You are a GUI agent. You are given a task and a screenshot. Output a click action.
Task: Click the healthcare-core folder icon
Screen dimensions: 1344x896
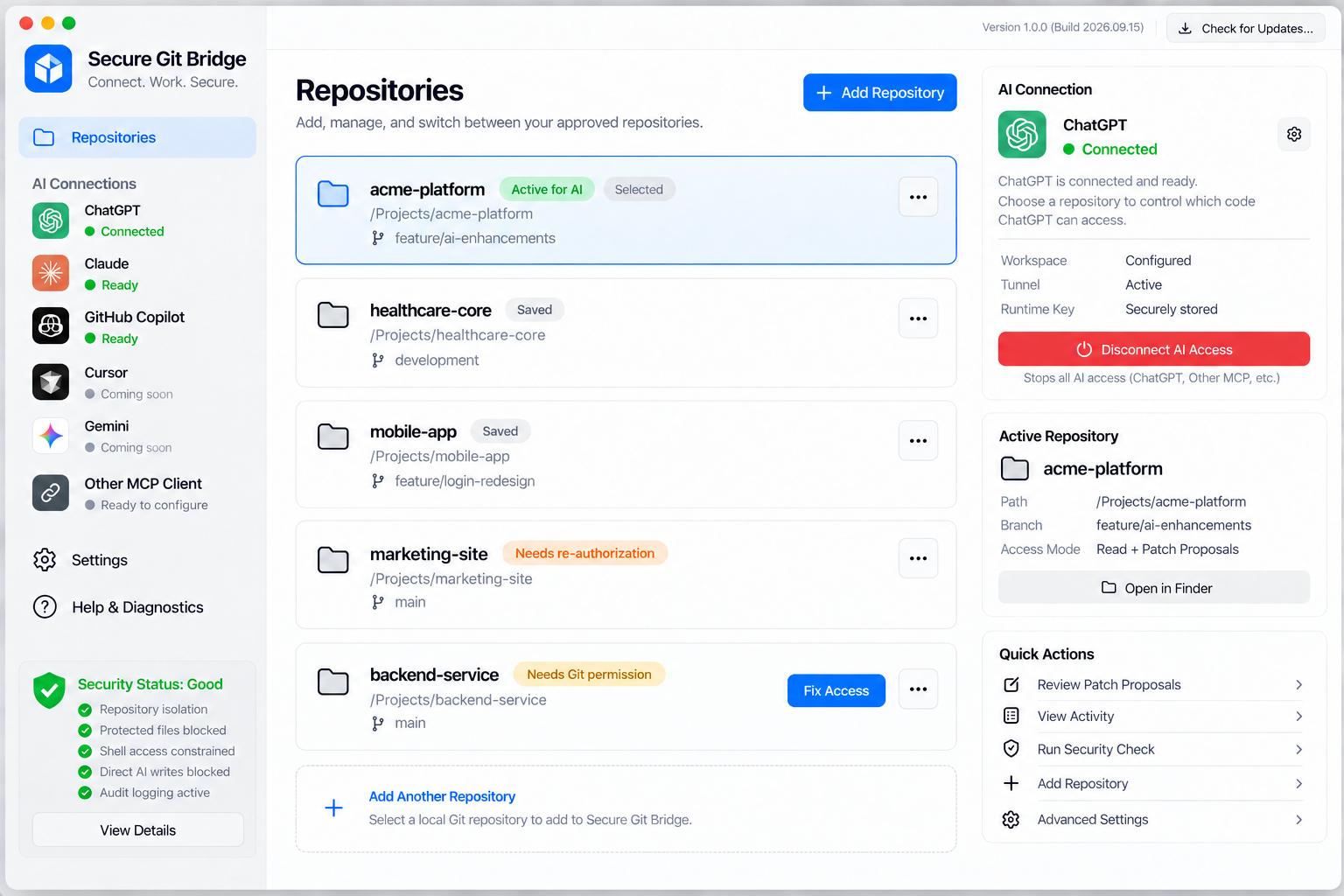point(333,315)
